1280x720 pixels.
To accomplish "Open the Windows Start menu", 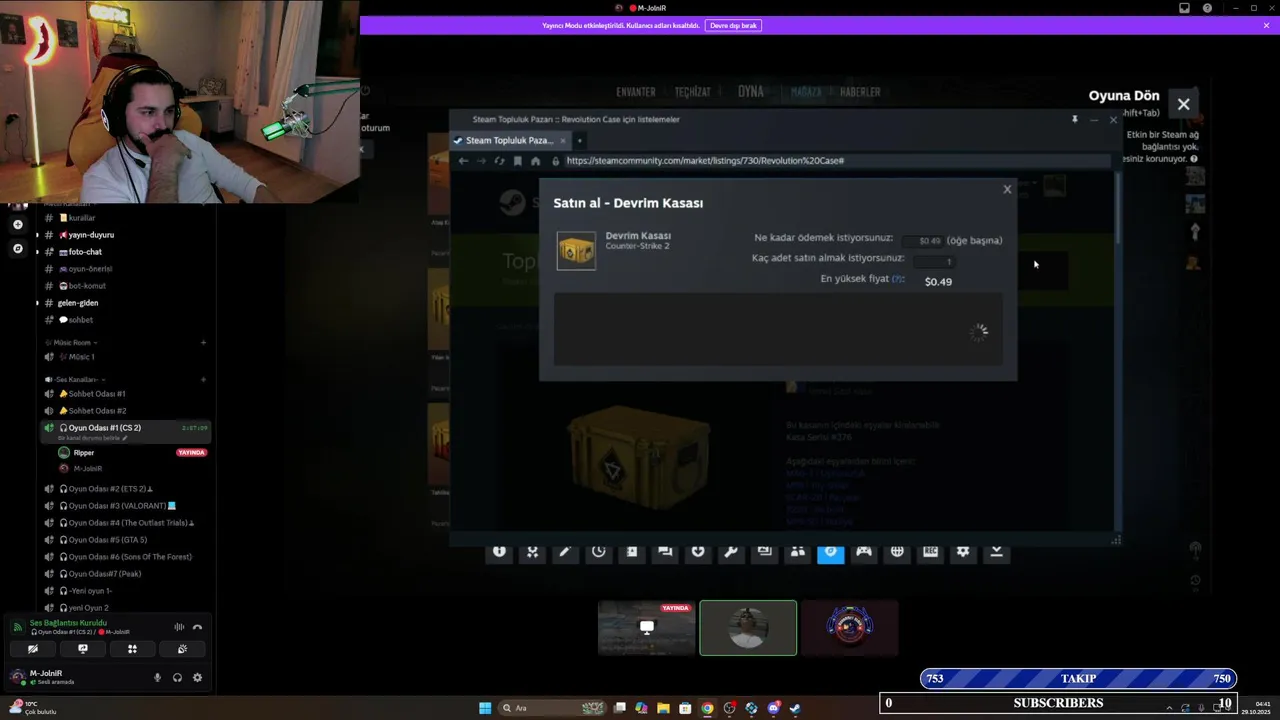I will tap(485, 708).
